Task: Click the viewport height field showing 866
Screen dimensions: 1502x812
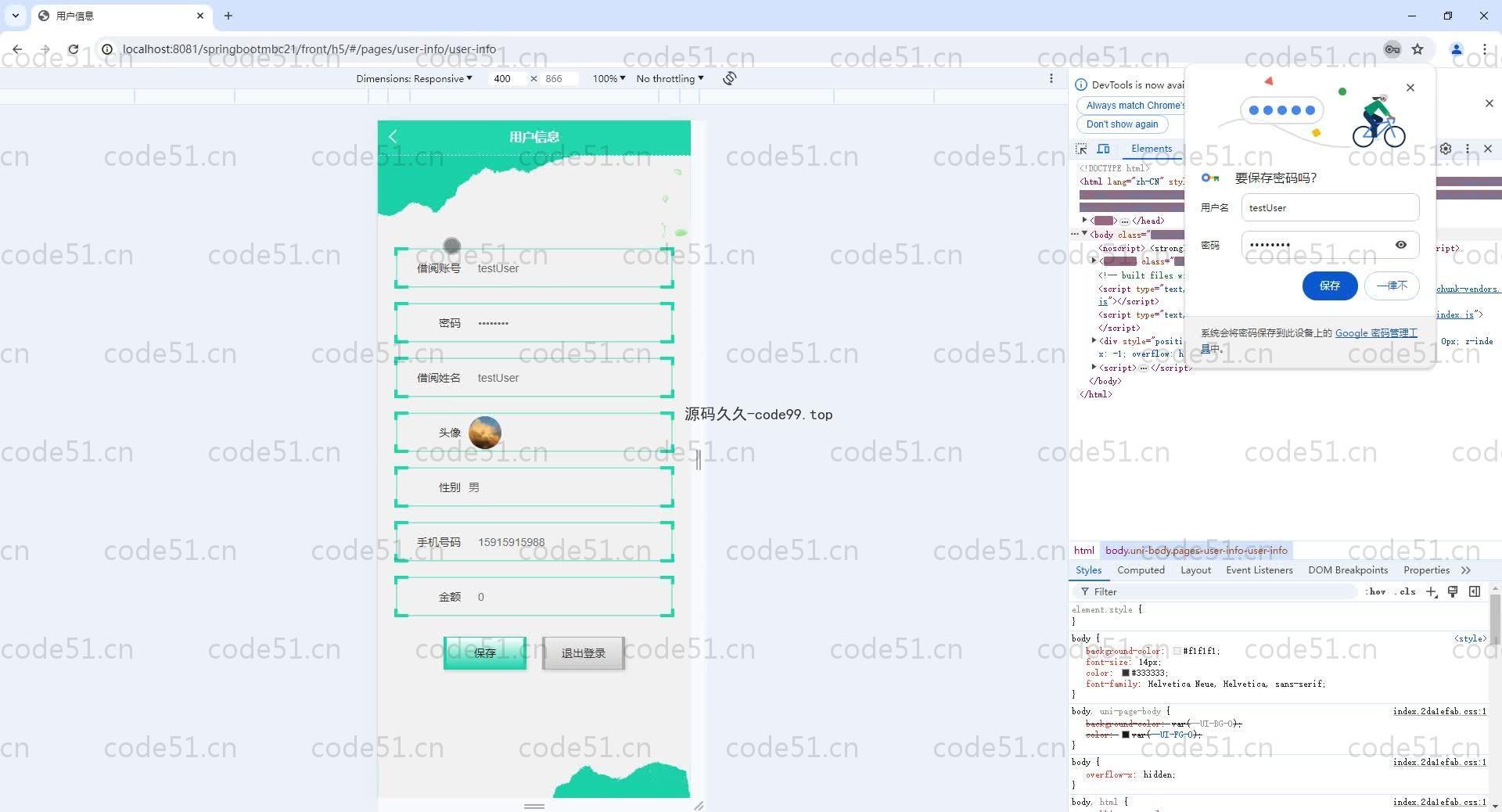Action: (x=559, y=78)
